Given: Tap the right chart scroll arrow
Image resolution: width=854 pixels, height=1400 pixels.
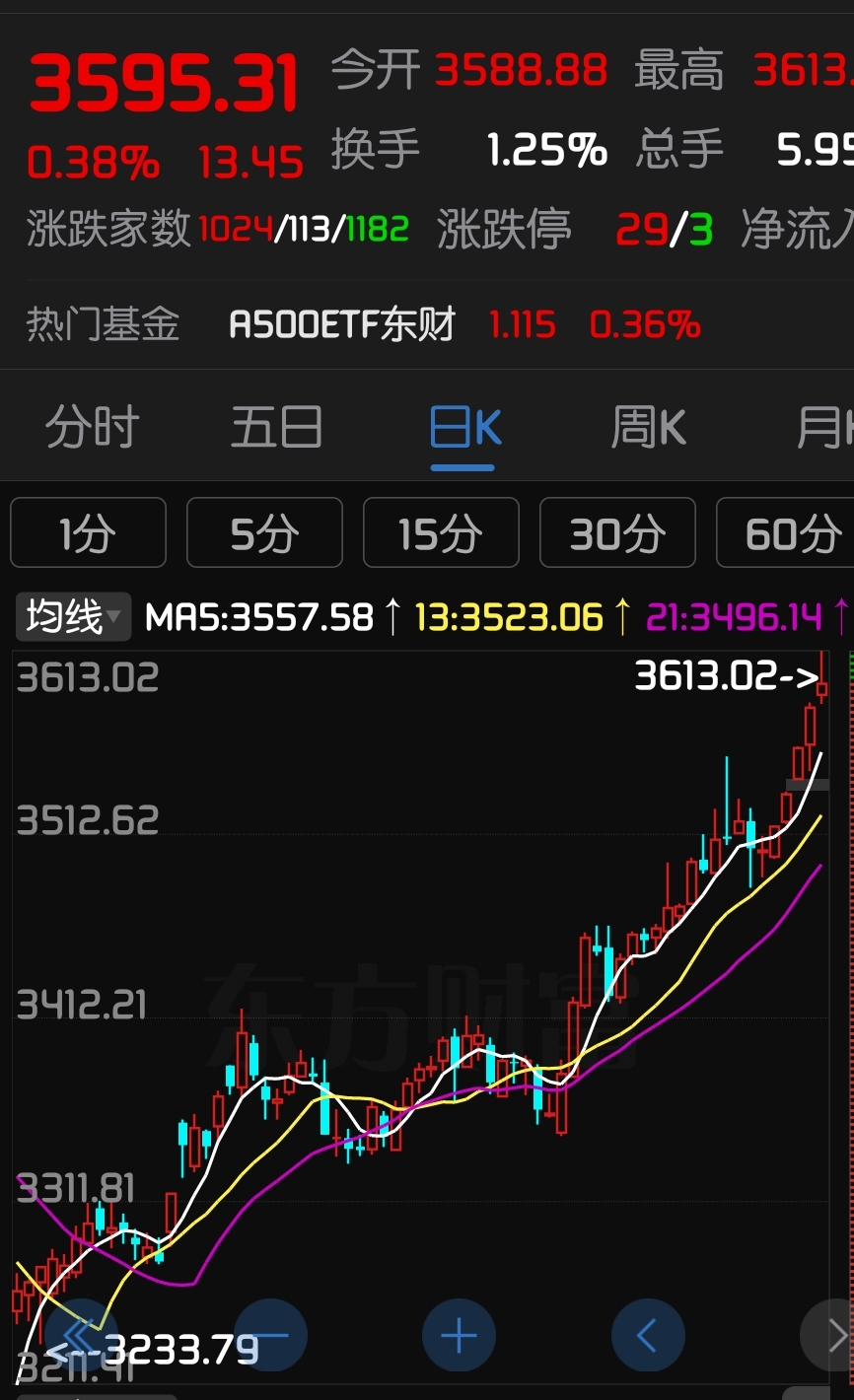Looking at the screenshot, I should pos(828,1336).
